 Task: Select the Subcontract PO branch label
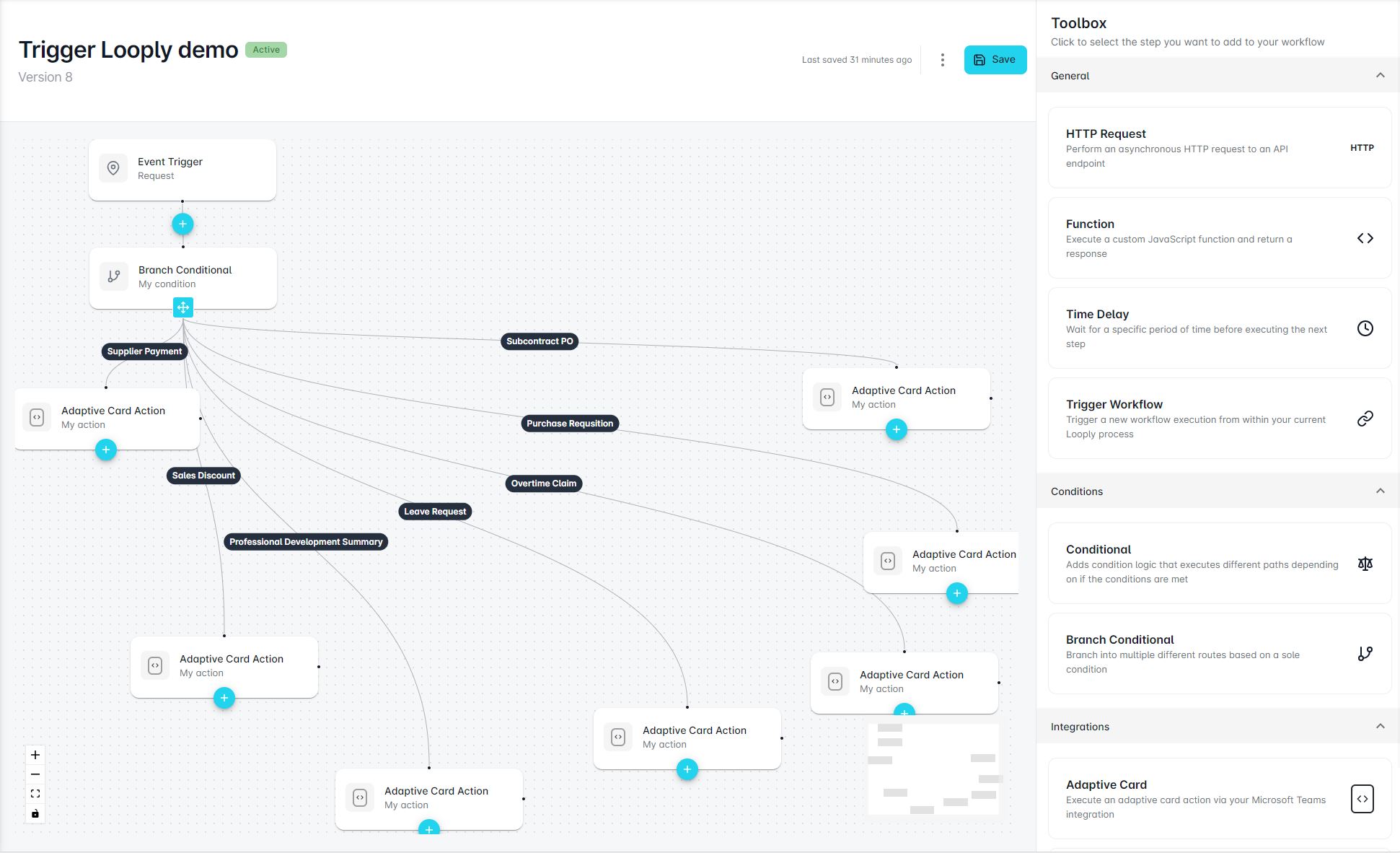tap(540, 341)
